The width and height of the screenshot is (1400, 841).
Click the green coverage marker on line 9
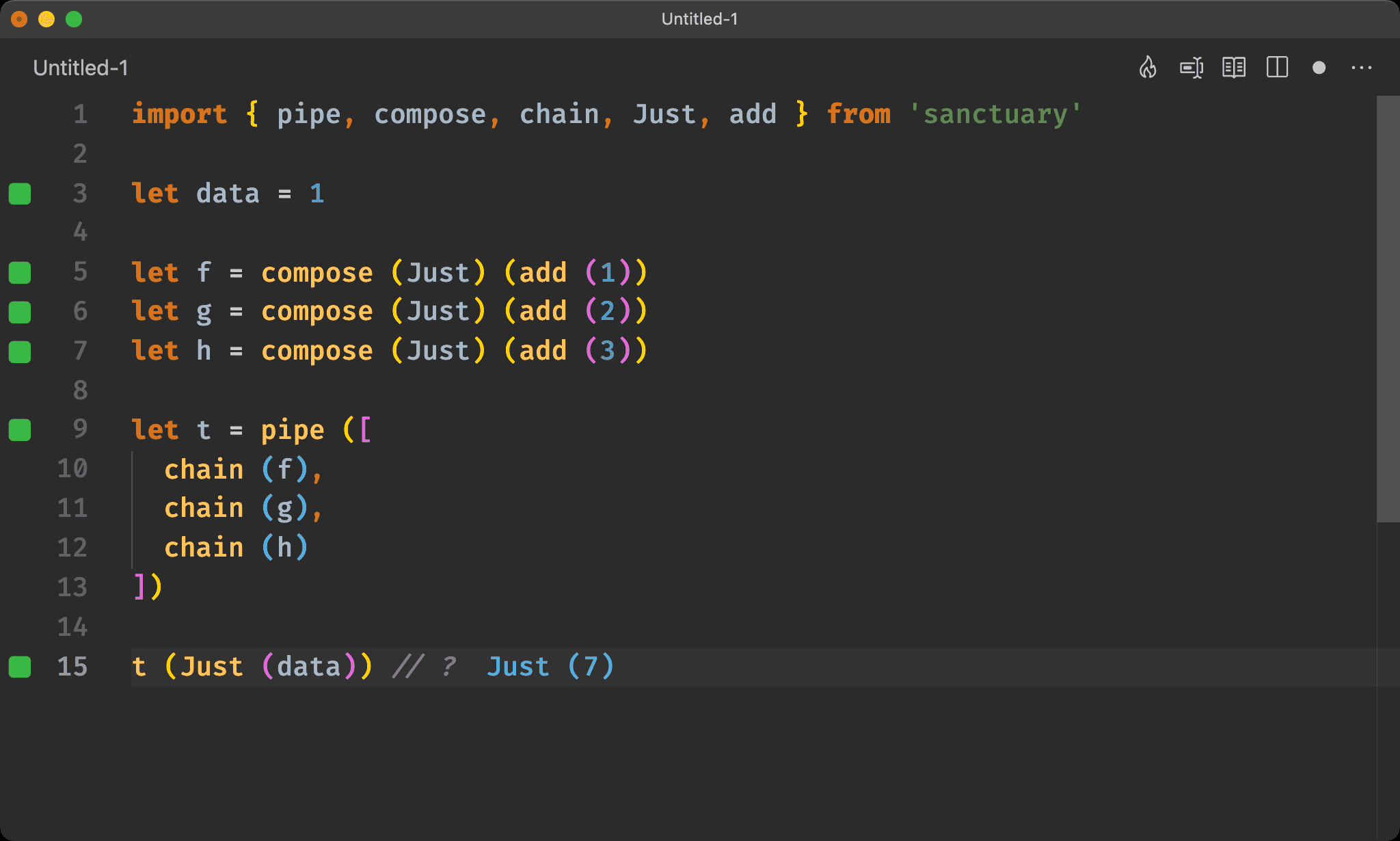pos(20,430)
